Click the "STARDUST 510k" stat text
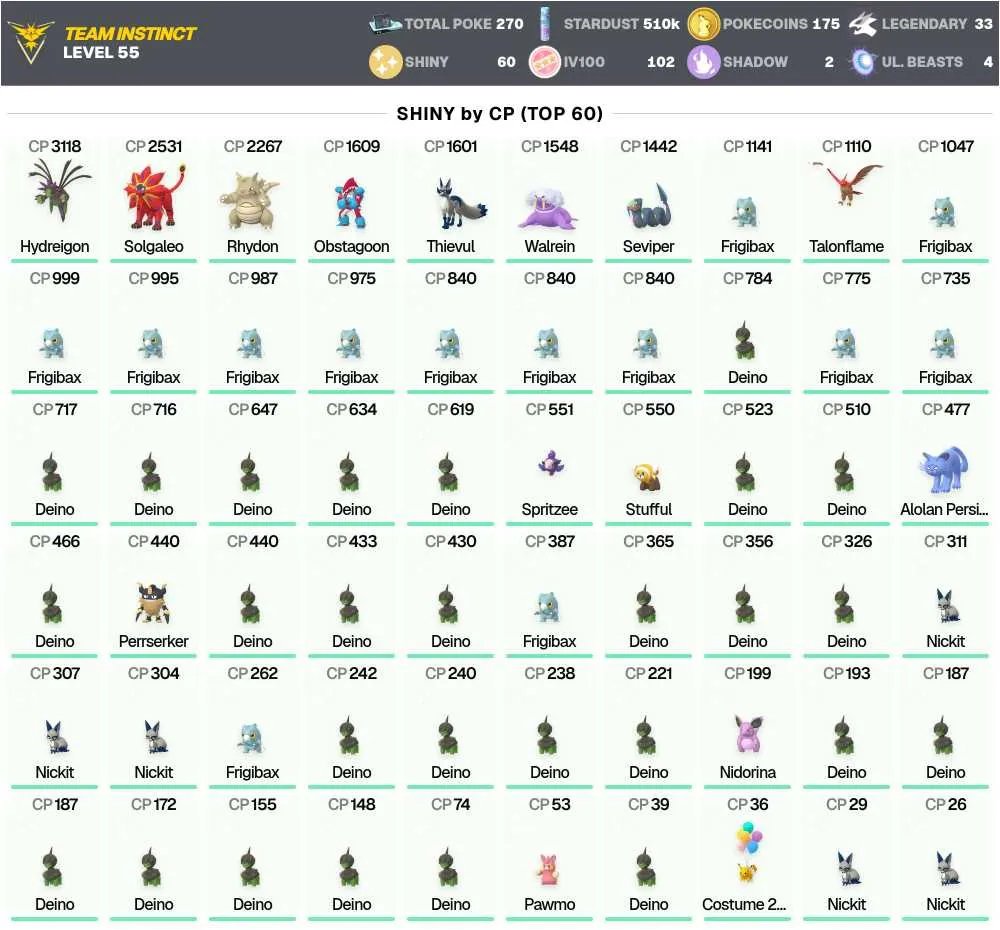Viewport: 1000px width, 930px height. coord(622,24)
